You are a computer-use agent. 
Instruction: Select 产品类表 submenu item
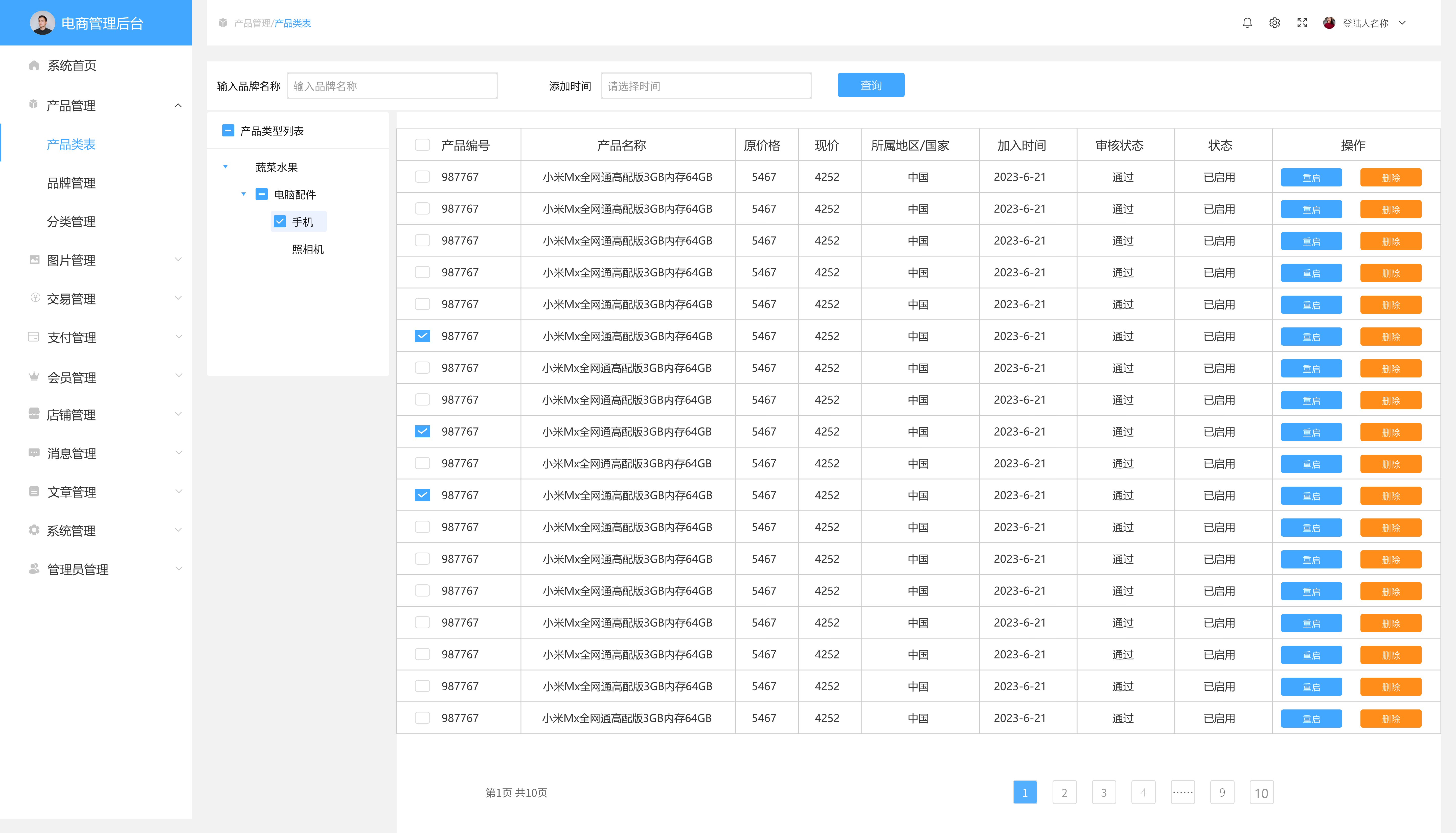click(71, 144)
